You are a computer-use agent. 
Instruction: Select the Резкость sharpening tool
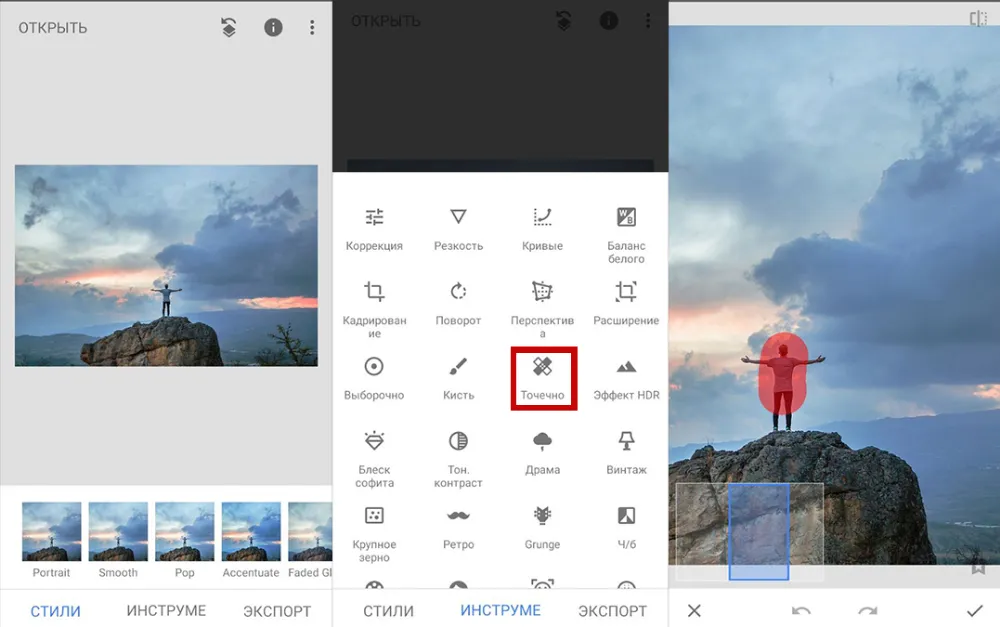[x=458, y=229]
